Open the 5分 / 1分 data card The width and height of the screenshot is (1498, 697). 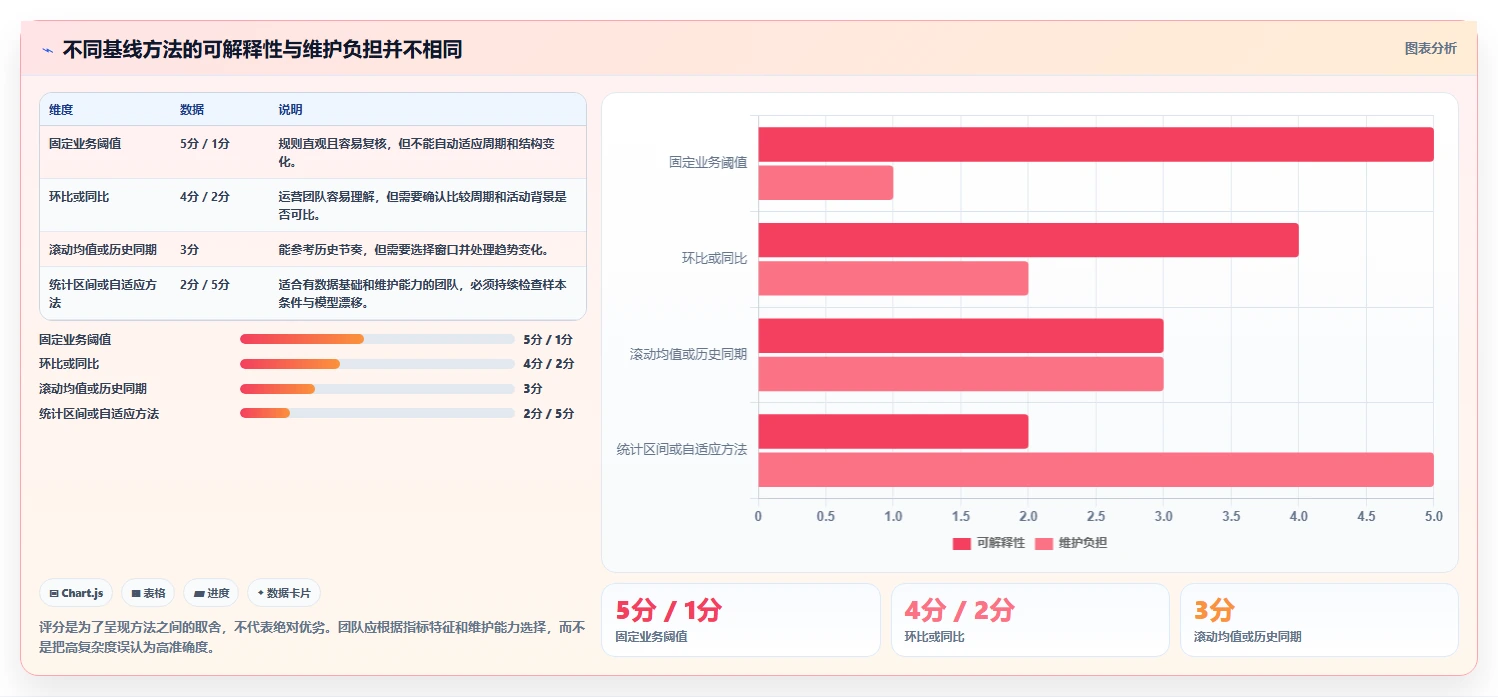click(x=741, y=620)
